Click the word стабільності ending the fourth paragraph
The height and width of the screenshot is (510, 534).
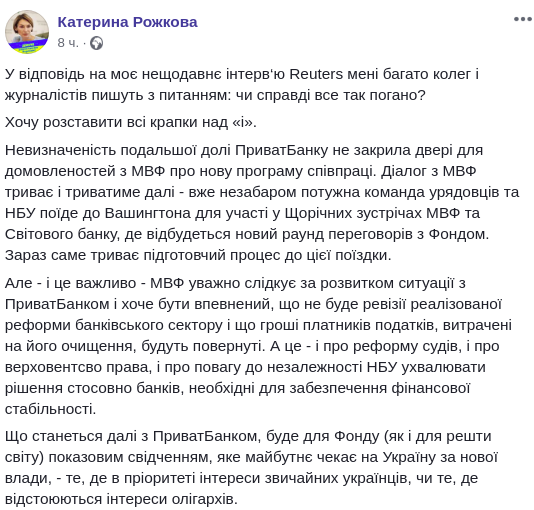click(x=50, y=409)
